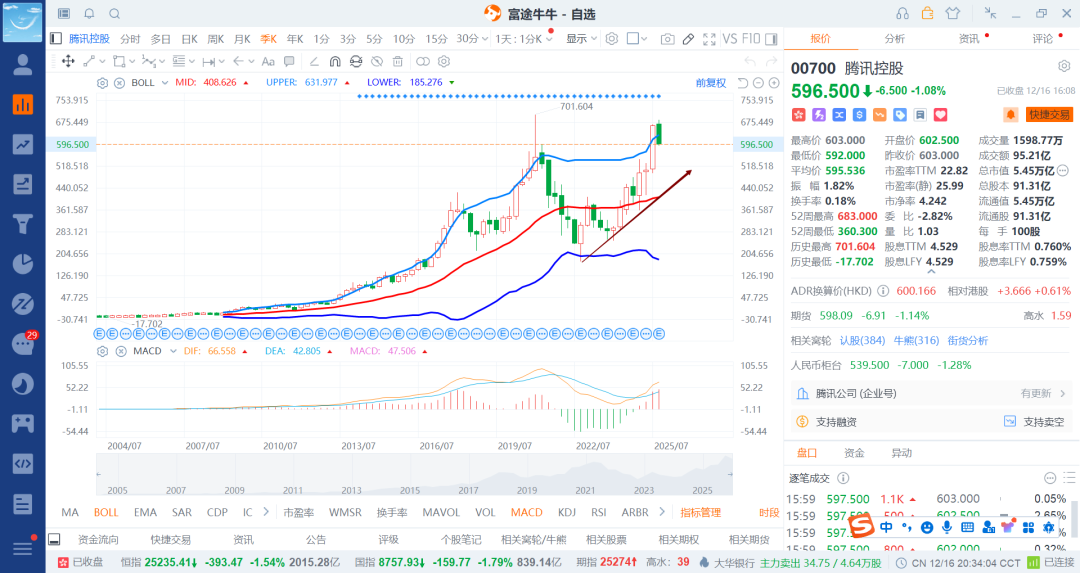The image size is (1080, 573).
Task: Open the search magnifier in title bar
Action: [x=115, y=14]
